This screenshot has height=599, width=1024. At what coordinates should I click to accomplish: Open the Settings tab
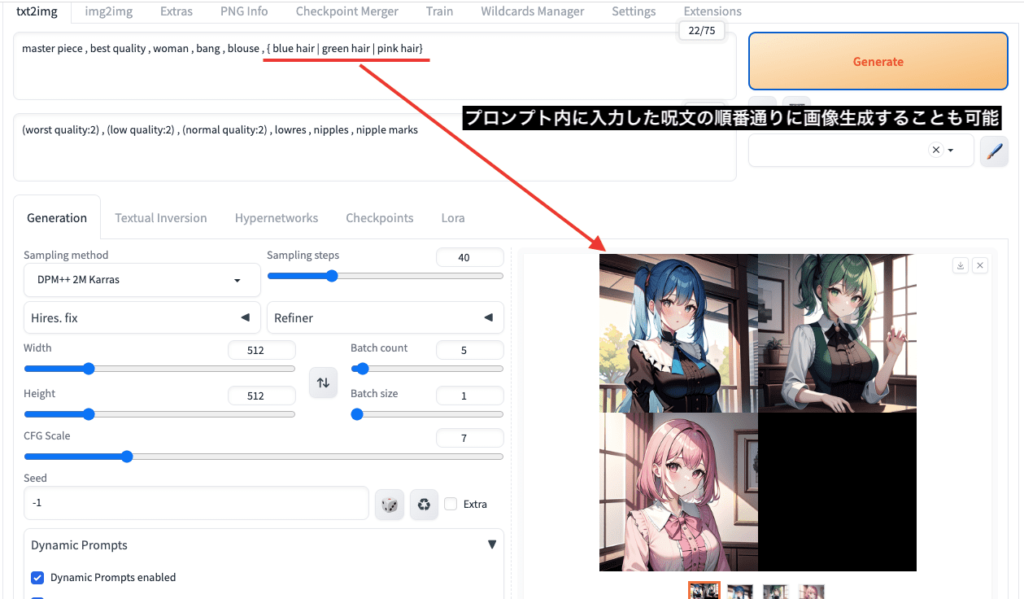click(633, 11)
